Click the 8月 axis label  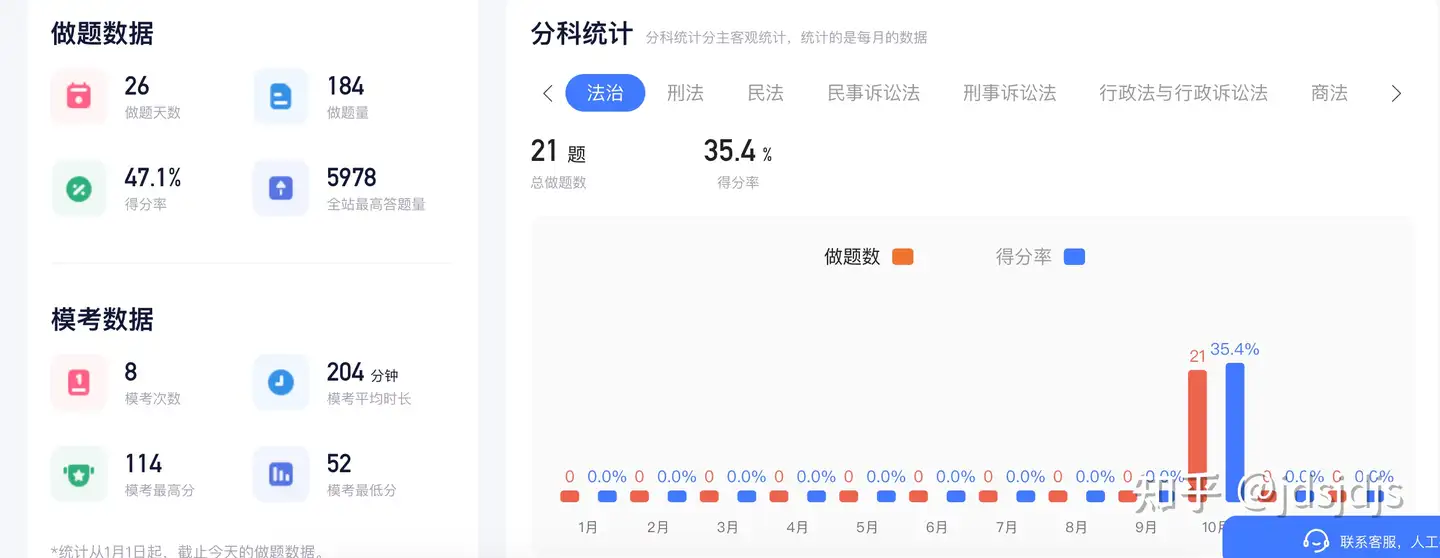coord(1076,527)
